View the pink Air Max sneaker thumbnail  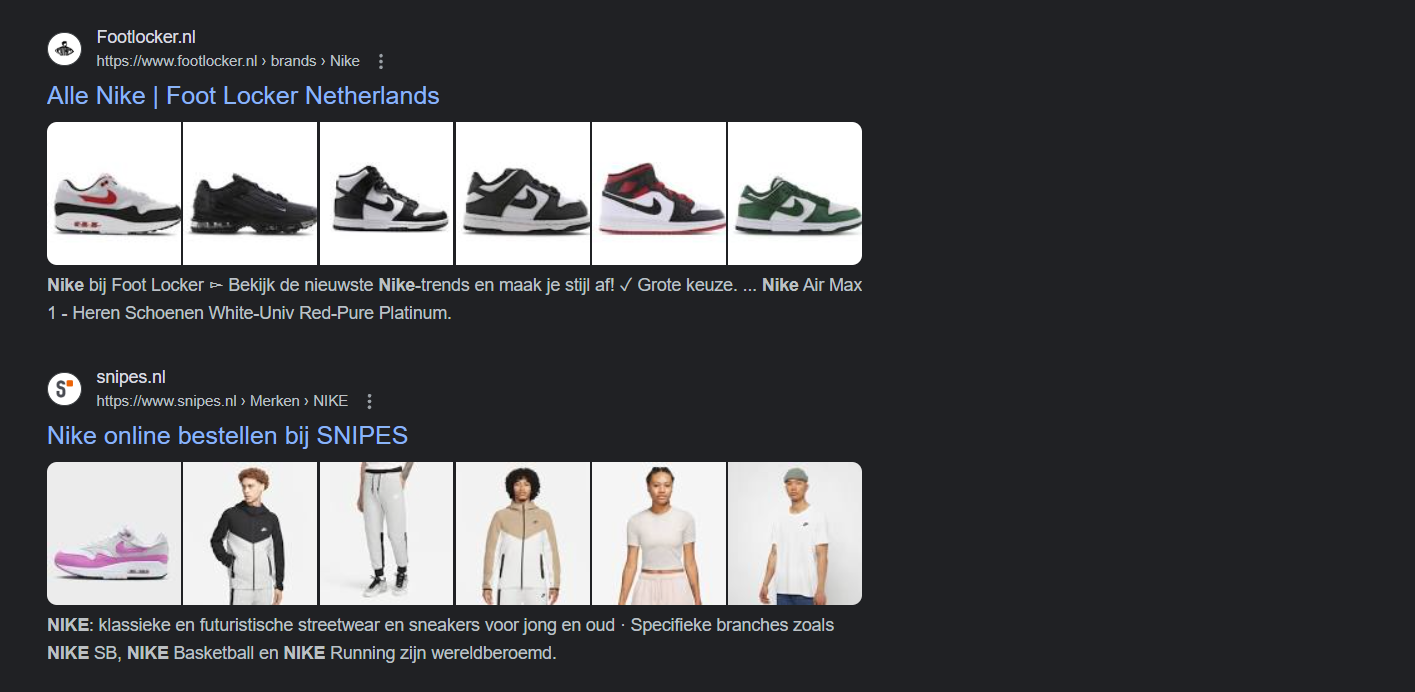point(114,533)
